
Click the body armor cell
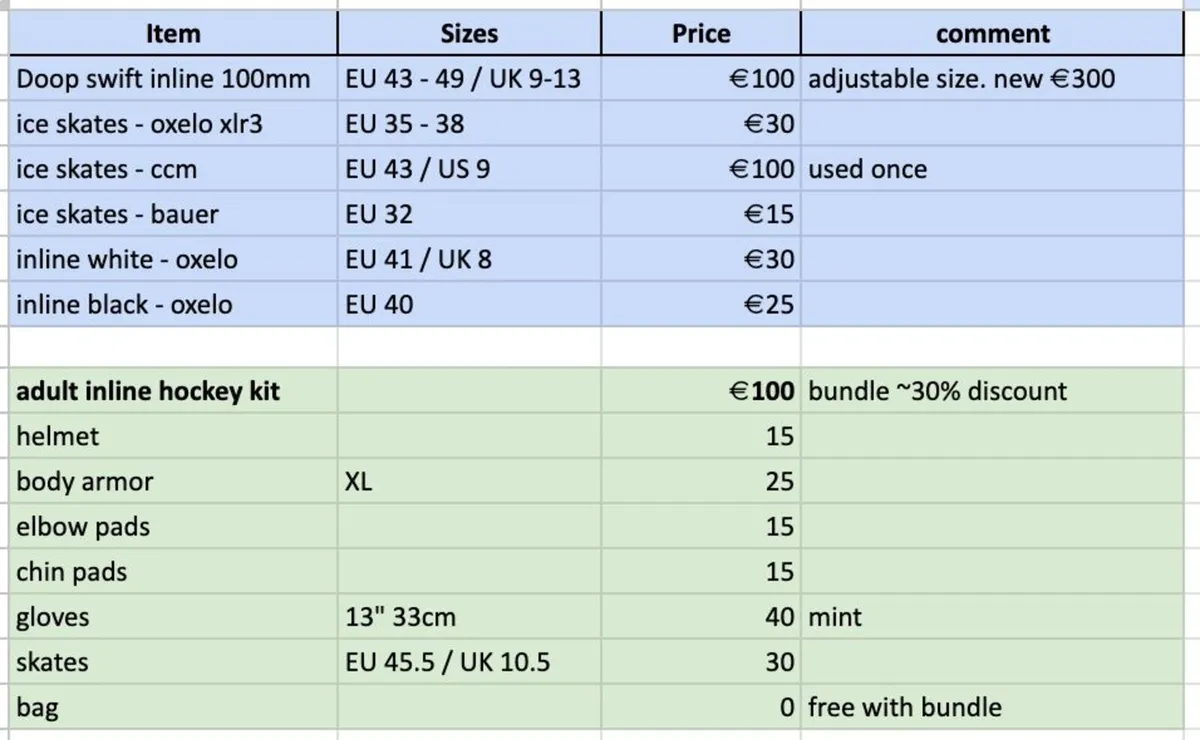coord(173,481)
